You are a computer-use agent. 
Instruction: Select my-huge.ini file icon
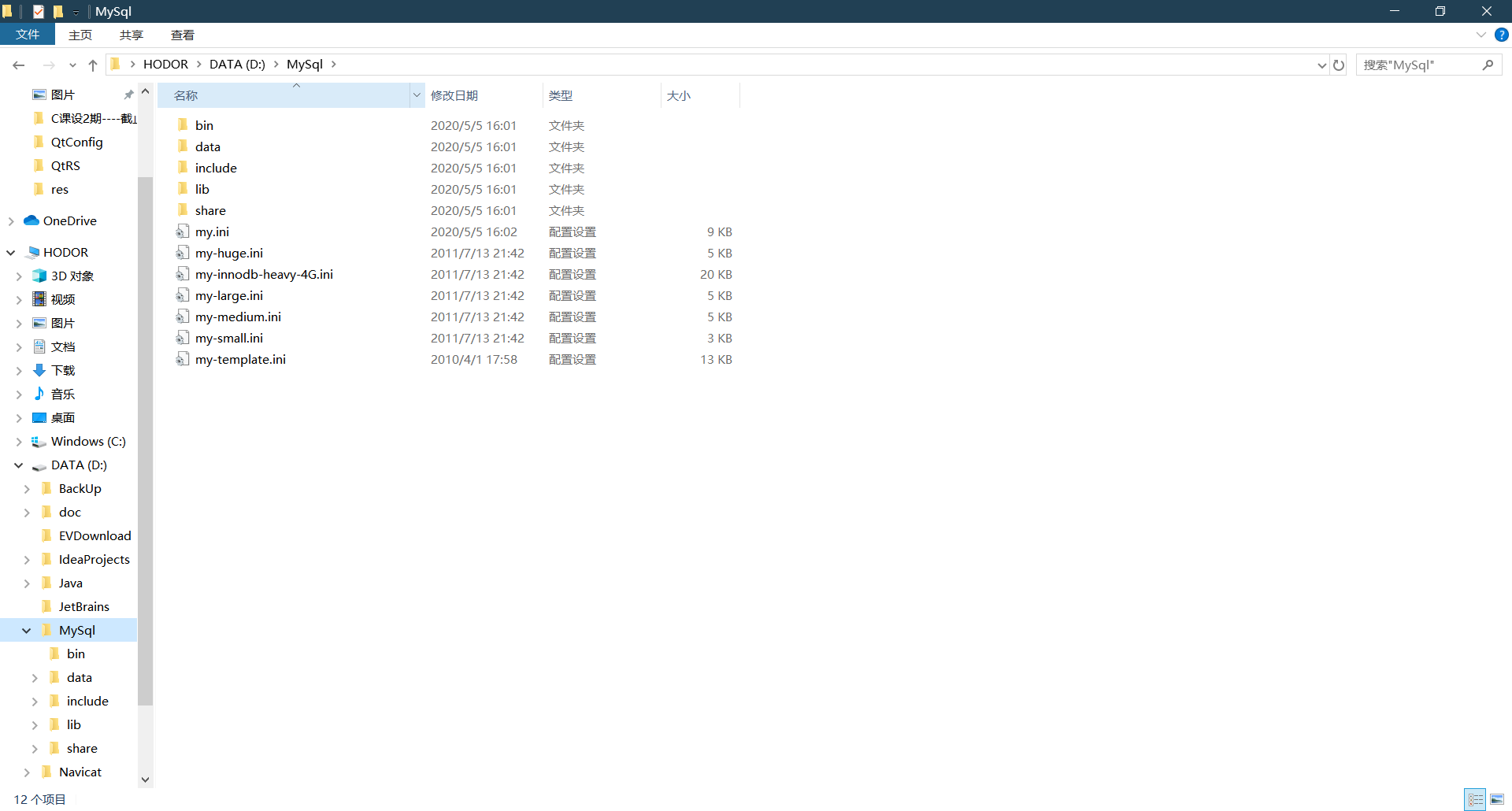pos(183,253)
